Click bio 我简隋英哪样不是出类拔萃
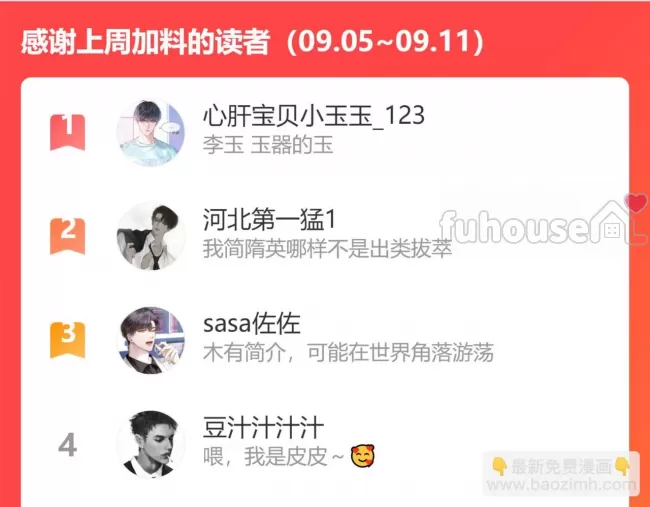 tap(327, 249)
